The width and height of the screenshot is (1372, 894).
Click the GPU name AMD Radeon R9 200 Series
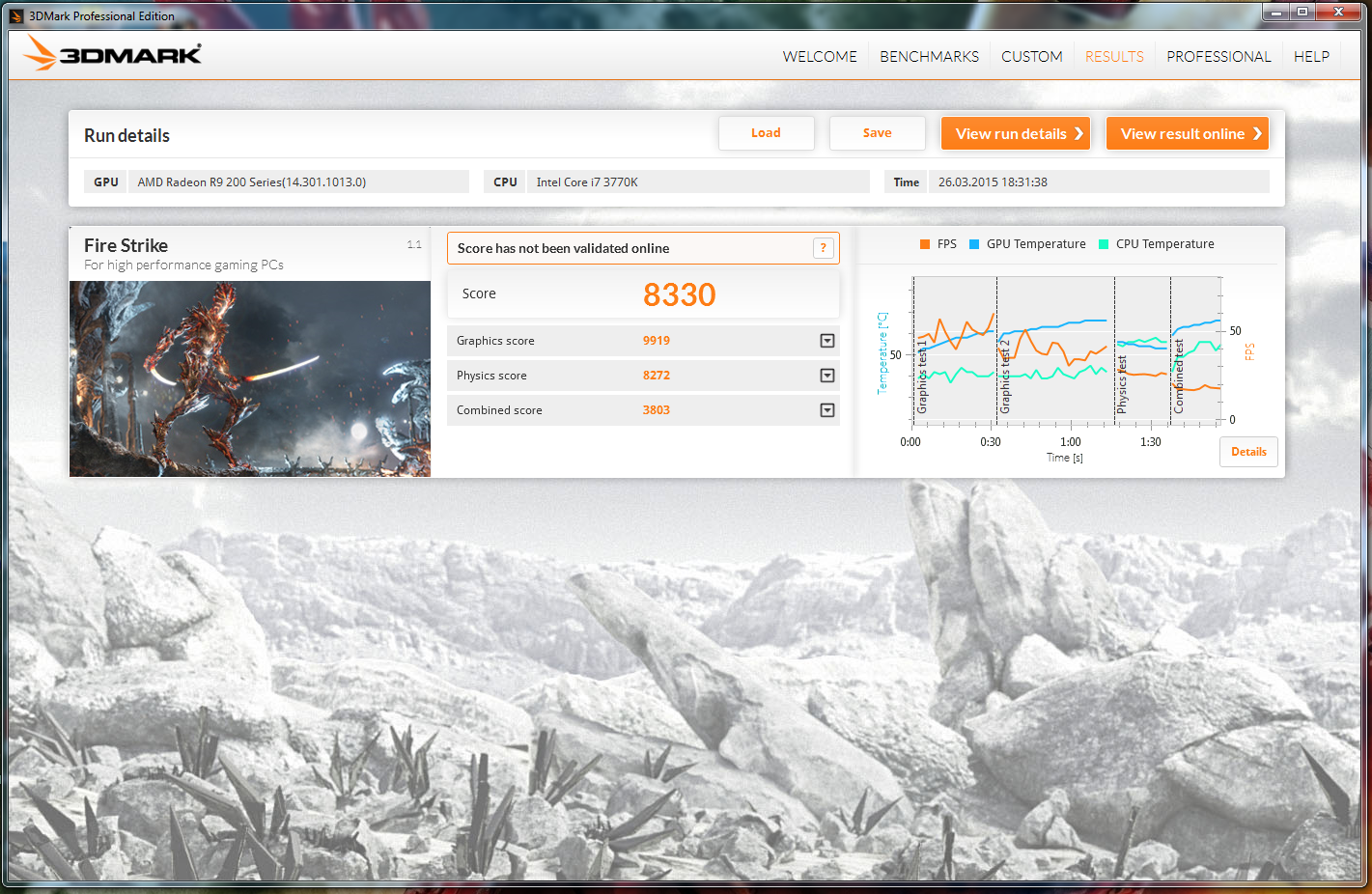[252, 182]
